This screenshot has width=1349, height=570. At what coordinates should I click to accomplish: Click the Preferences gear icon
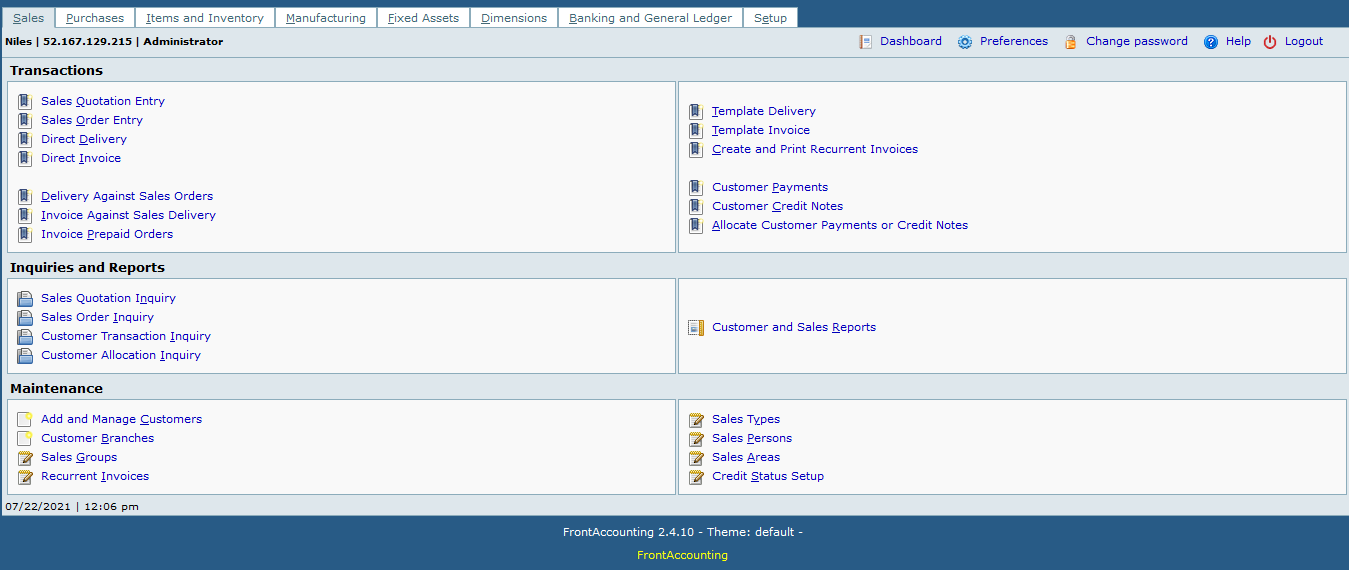(x=965, y=42)
